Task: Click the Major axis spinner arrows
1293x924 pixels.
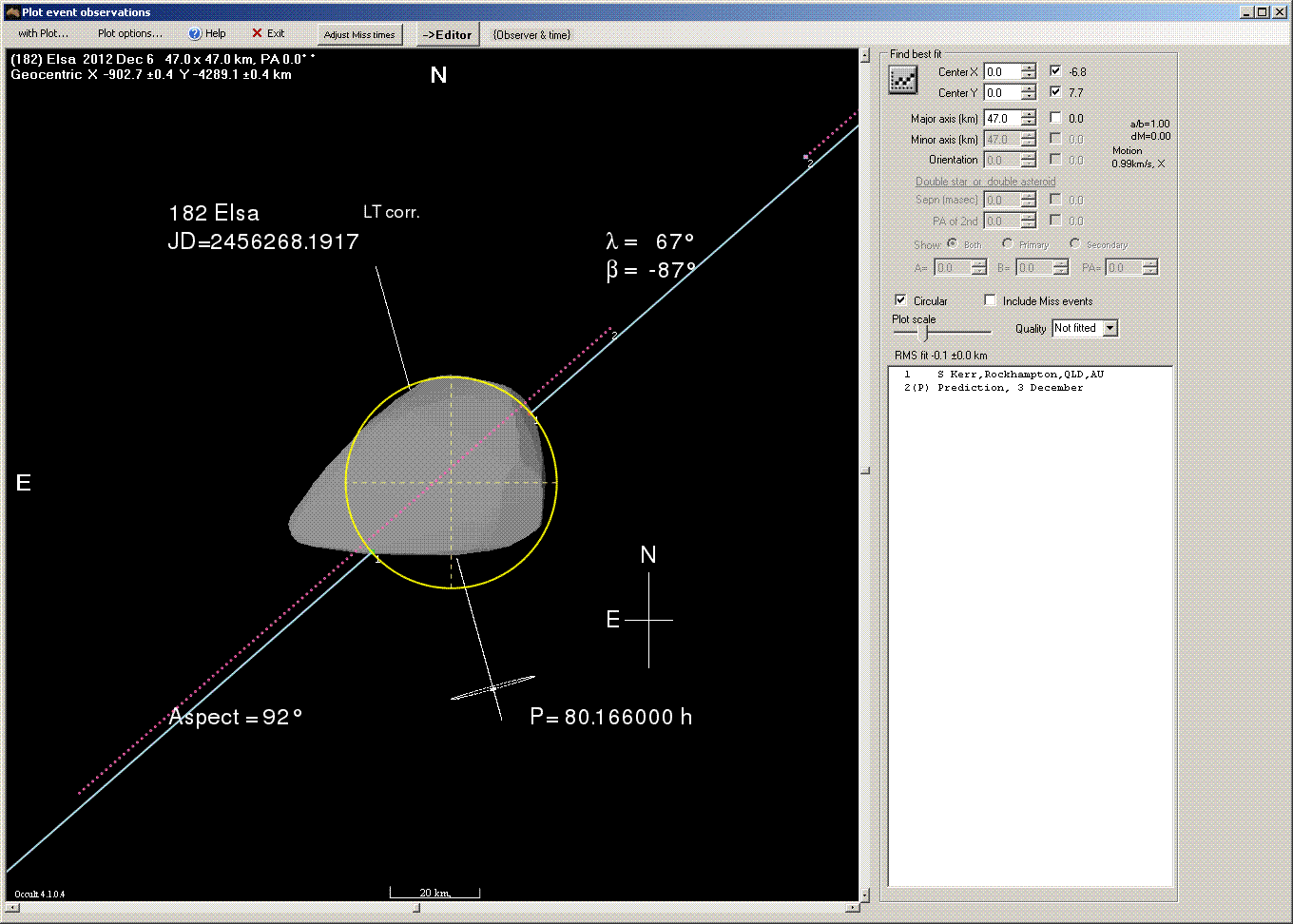Action: [1028, 119]
